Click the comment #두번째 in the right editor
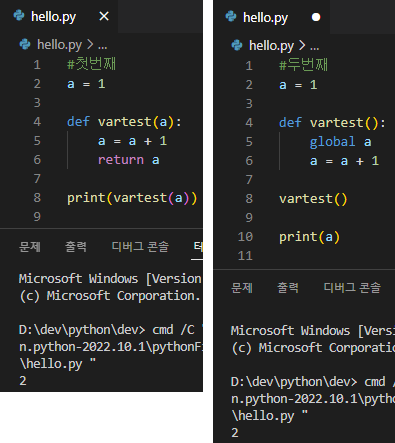 [303, 65]
